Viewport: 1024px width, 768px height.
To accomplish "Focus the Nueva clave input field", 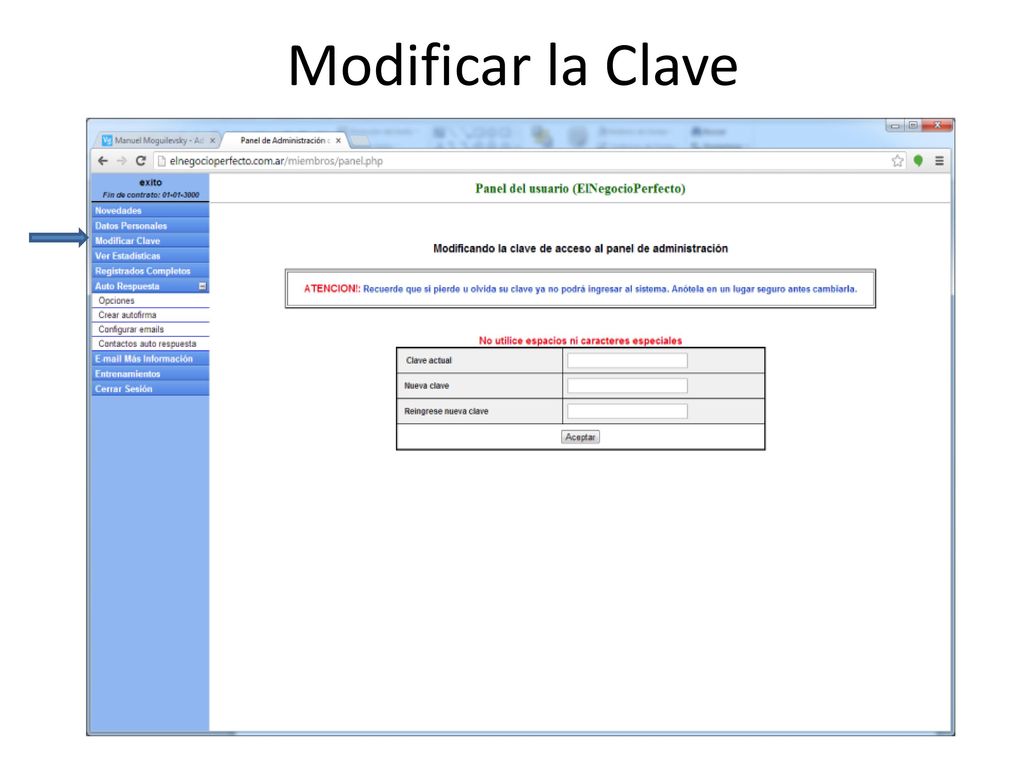I will (x=627, y=386).
